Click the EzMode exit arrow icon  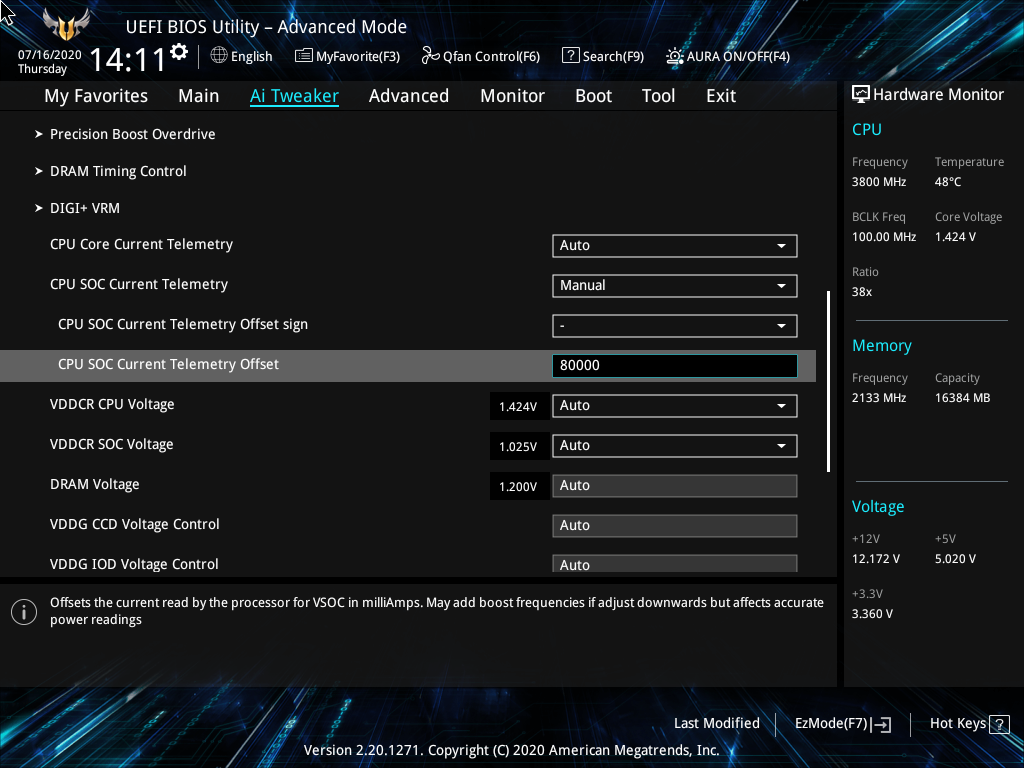pos(882,724)
